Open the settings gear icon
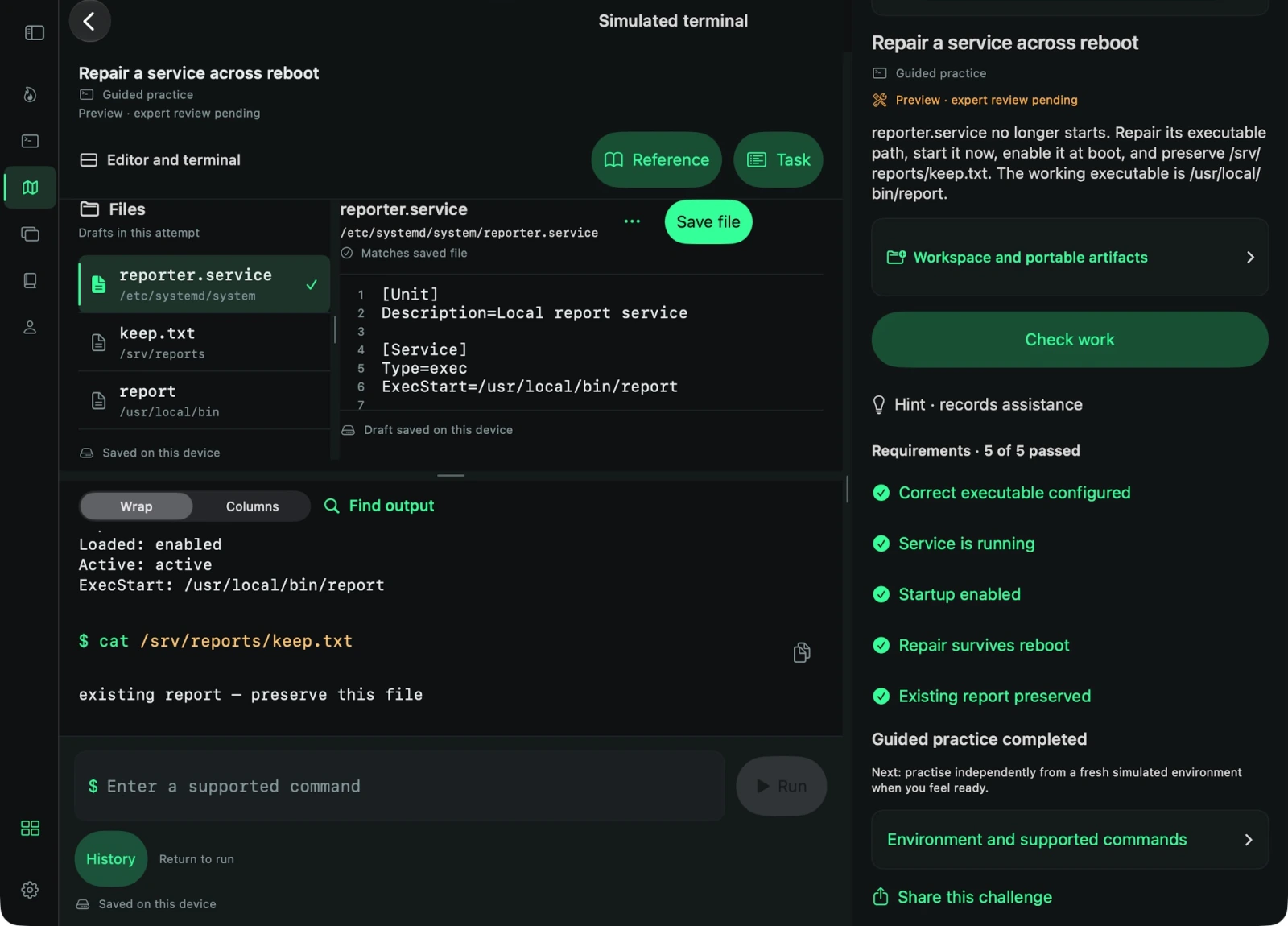Image resolution: width=1288 pixels, height=926 pixels. [x=30, y=890]
